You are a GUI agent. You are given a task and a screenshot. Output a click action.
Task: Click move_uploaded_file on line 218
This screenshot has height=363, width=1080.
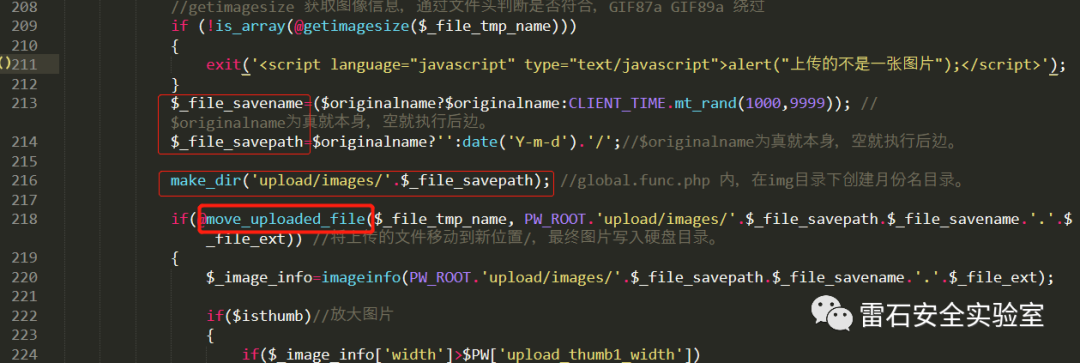coord(286,220)
